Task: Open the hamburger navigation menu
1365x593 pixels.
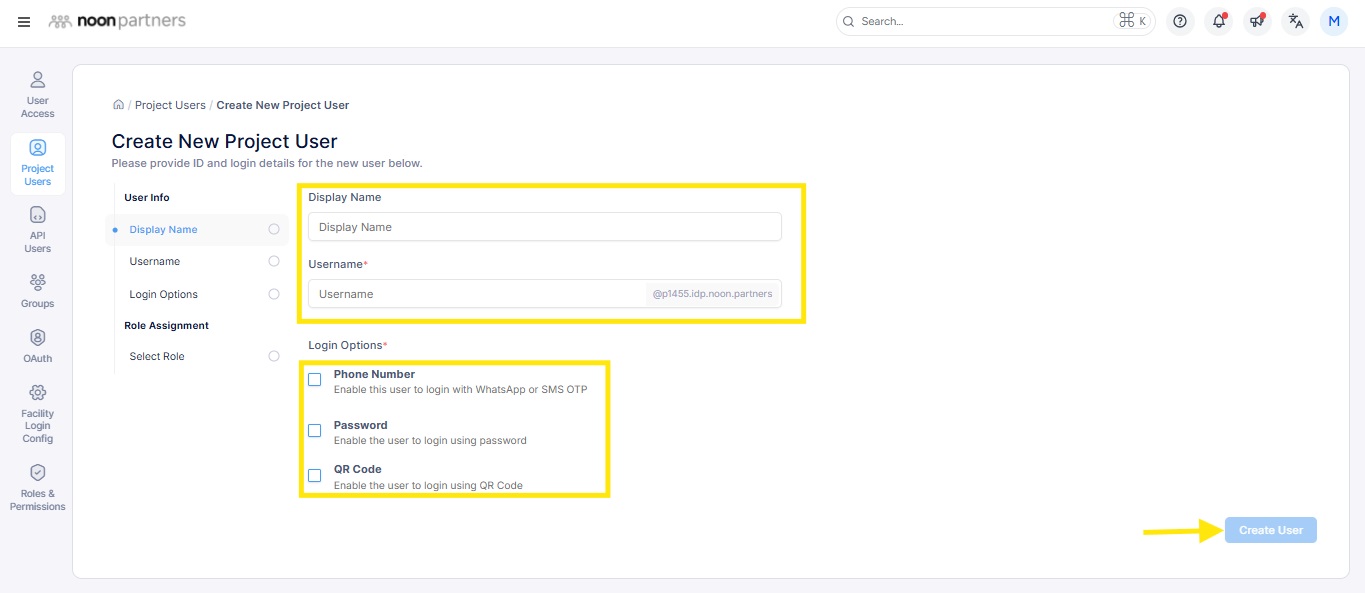Action: pos(24,21)
